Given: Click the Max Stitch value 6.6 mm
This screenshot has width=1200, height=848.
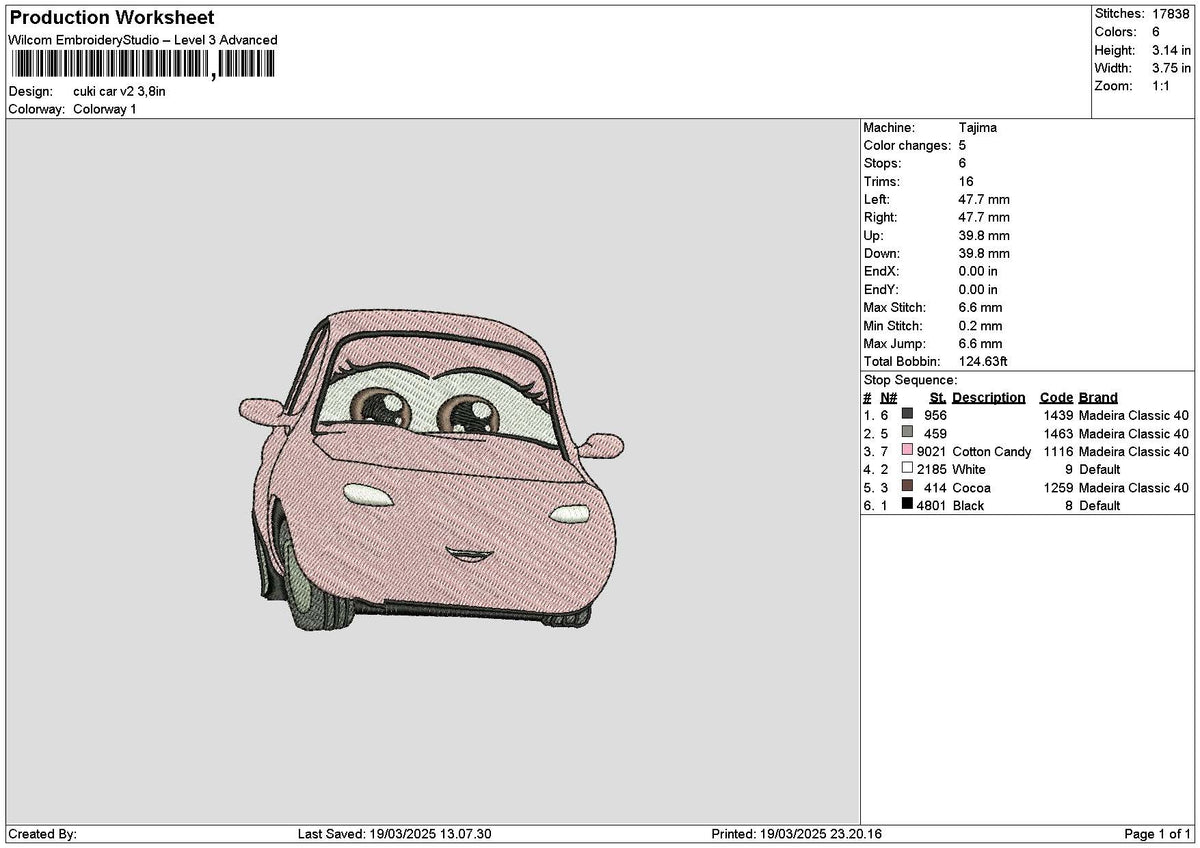Looking at the screenshot, I should coord(980,307).
